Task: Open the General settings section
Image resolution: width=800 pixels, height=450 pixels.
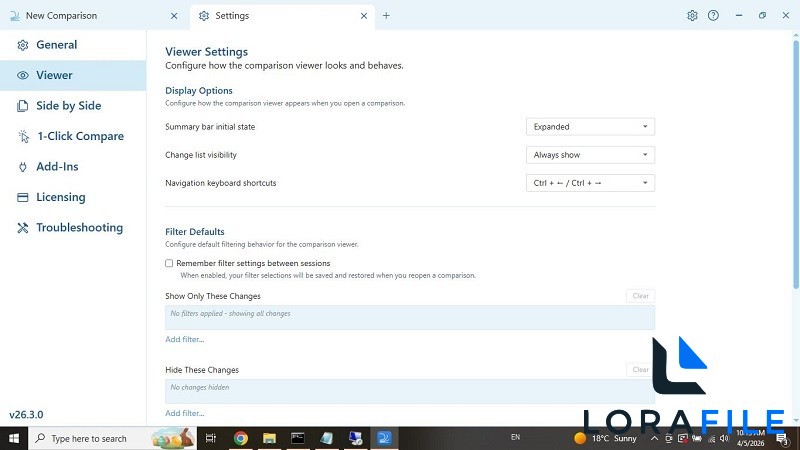Action: (x=73, y=45)
